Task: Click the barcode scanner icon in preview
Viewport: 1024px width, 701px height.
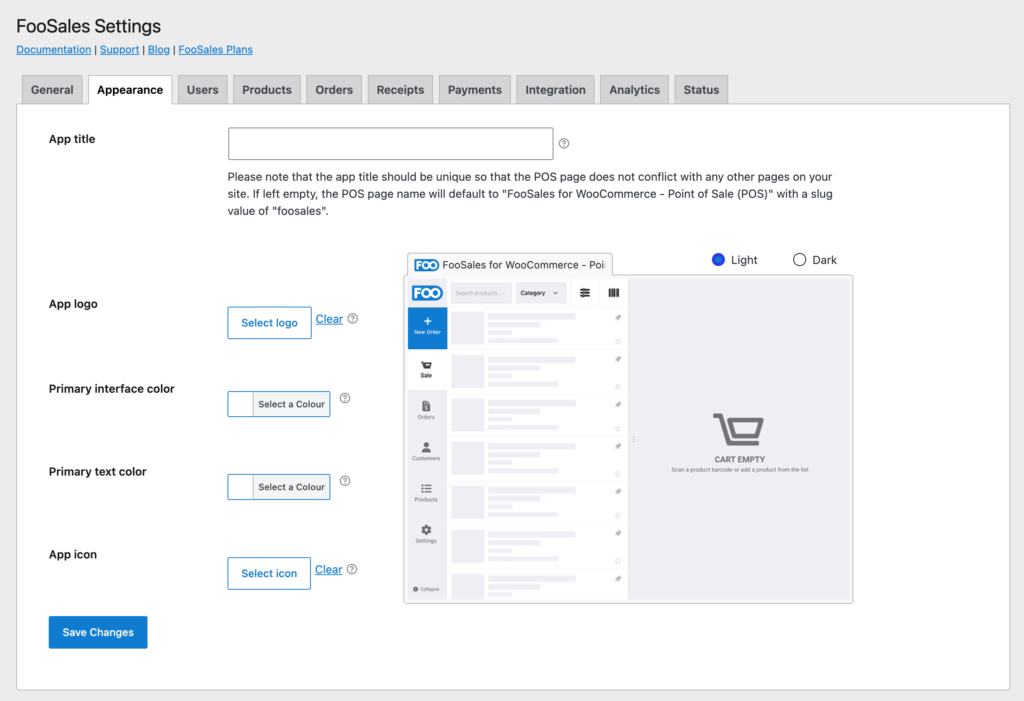Action: point(613,293)
